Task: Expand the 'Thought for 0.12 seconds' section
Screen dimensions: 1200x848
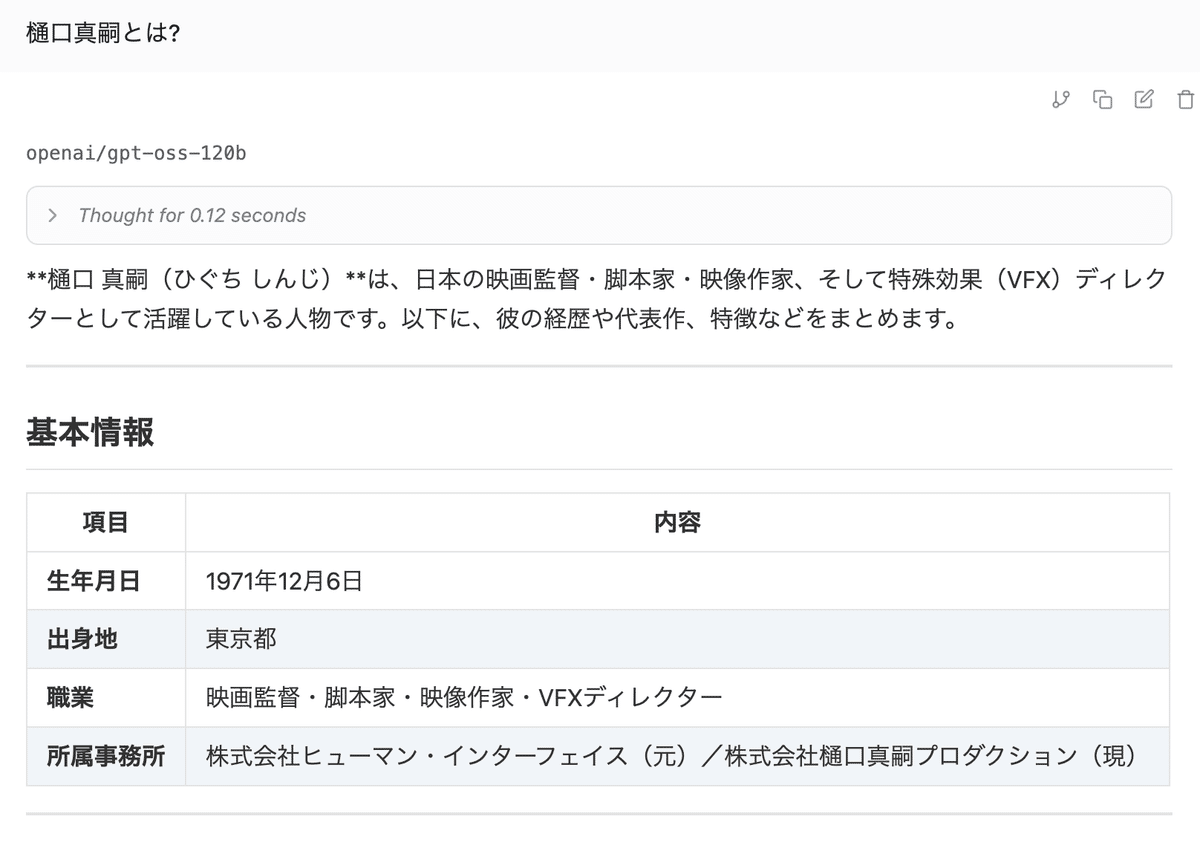Action: pyautogui.click(x=190, y=215)
